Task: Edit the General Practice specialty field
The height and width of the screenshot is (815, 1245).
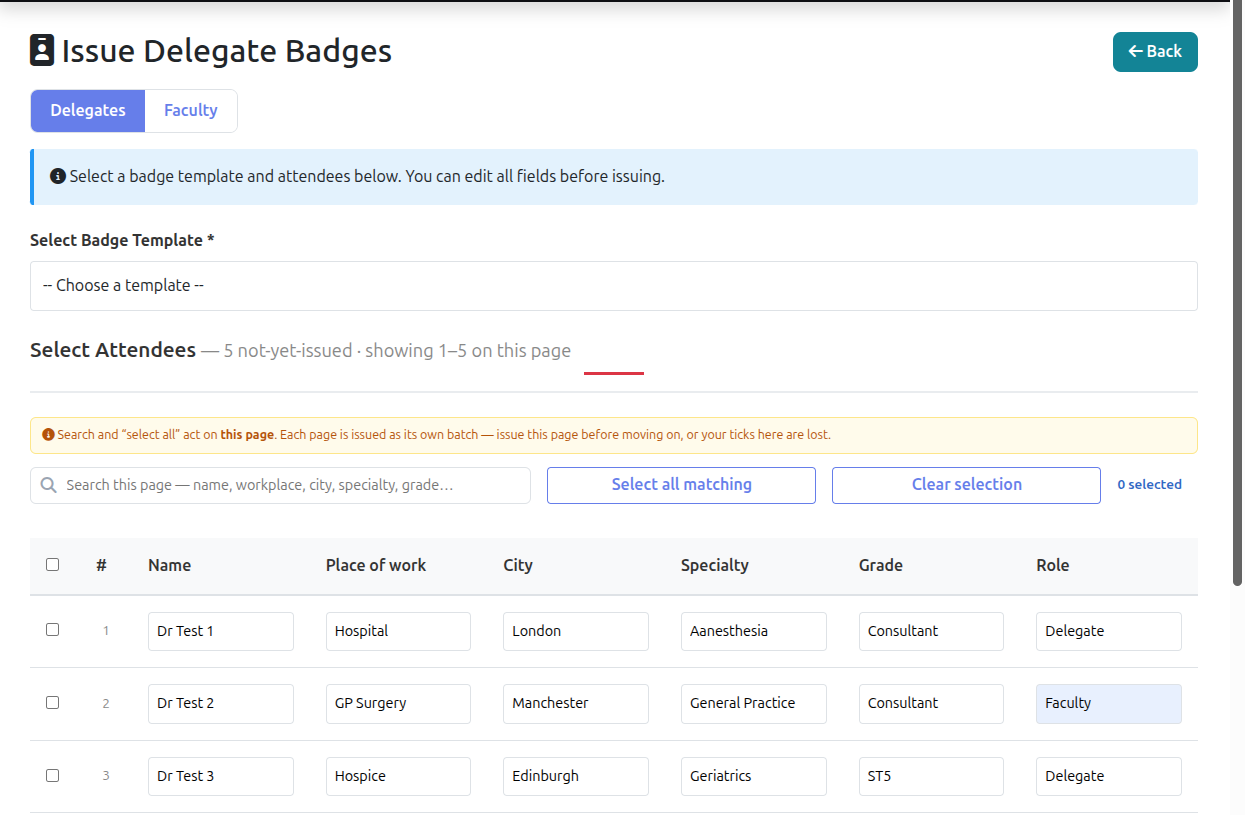Action: 754,704
